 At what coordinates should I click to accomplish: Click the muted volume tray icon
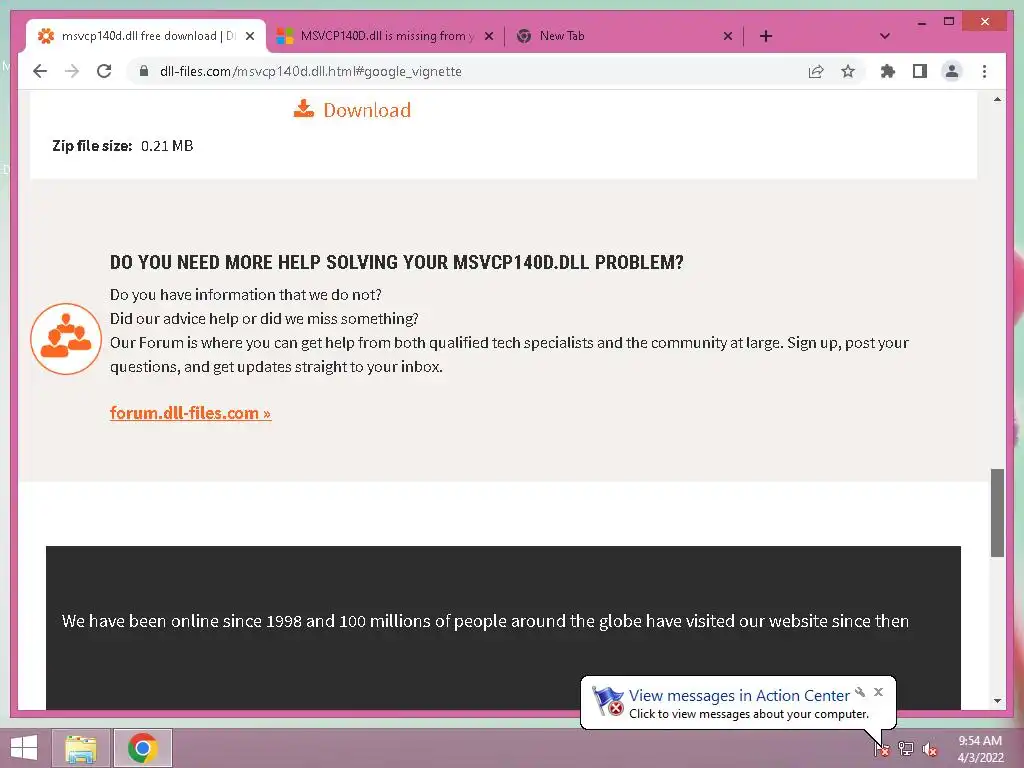(x=929, y=749)
